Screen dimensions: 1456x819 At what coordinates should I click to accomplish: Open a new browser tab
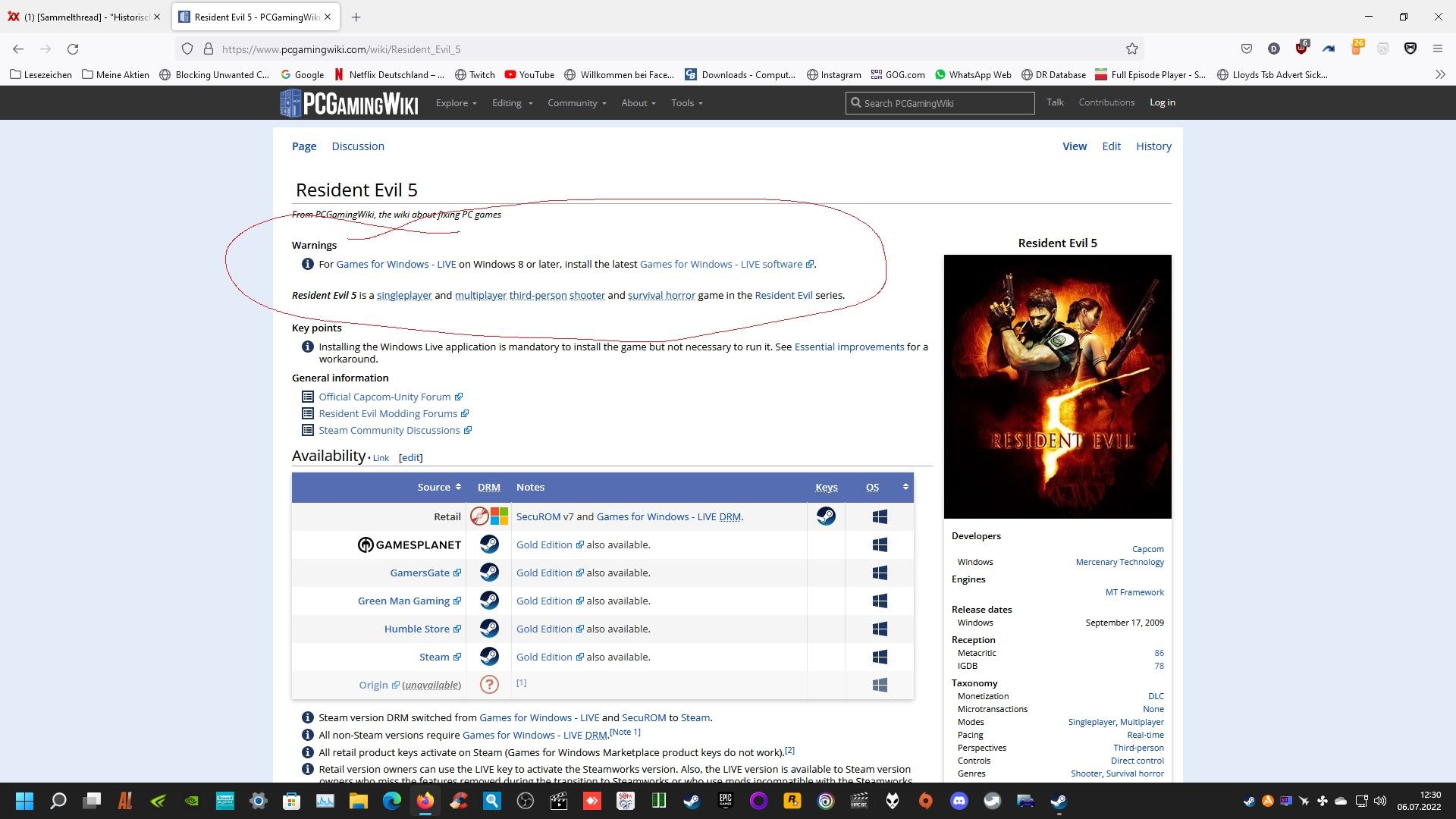pyautogui.click(x=356, y=17)
